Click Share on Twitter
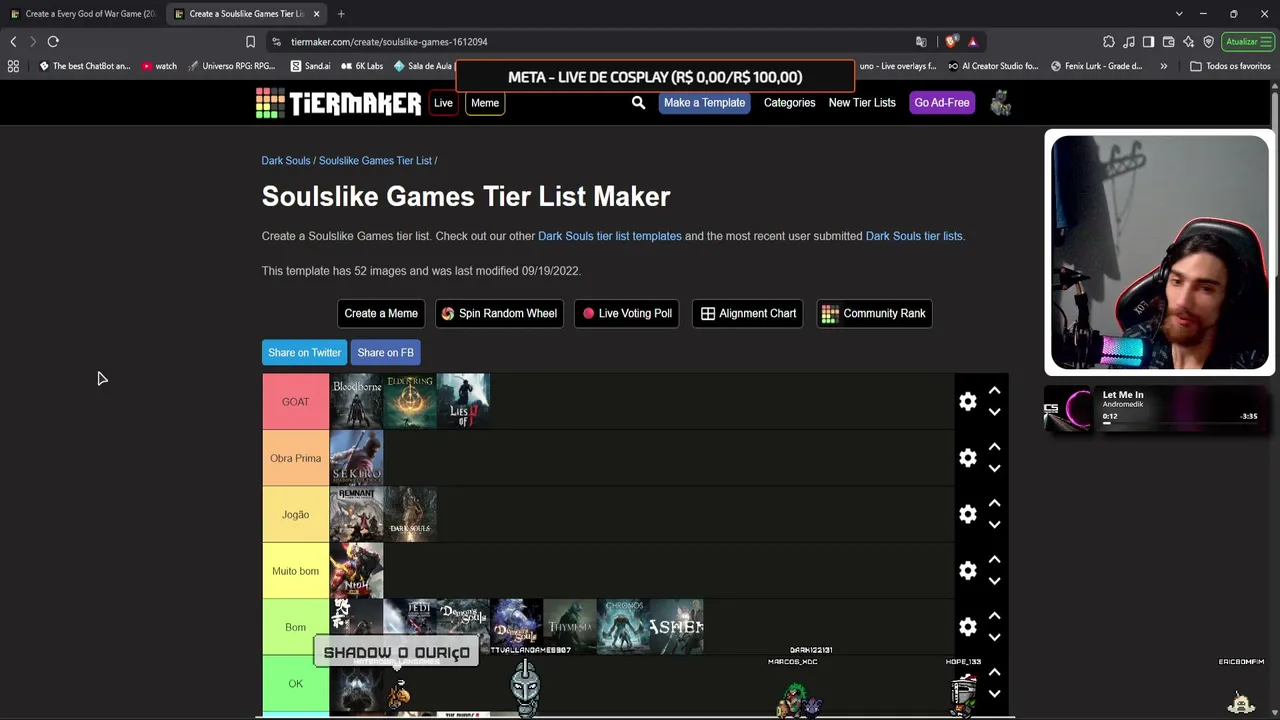This screenshot has height=720, width=1280. click(304, 352)
